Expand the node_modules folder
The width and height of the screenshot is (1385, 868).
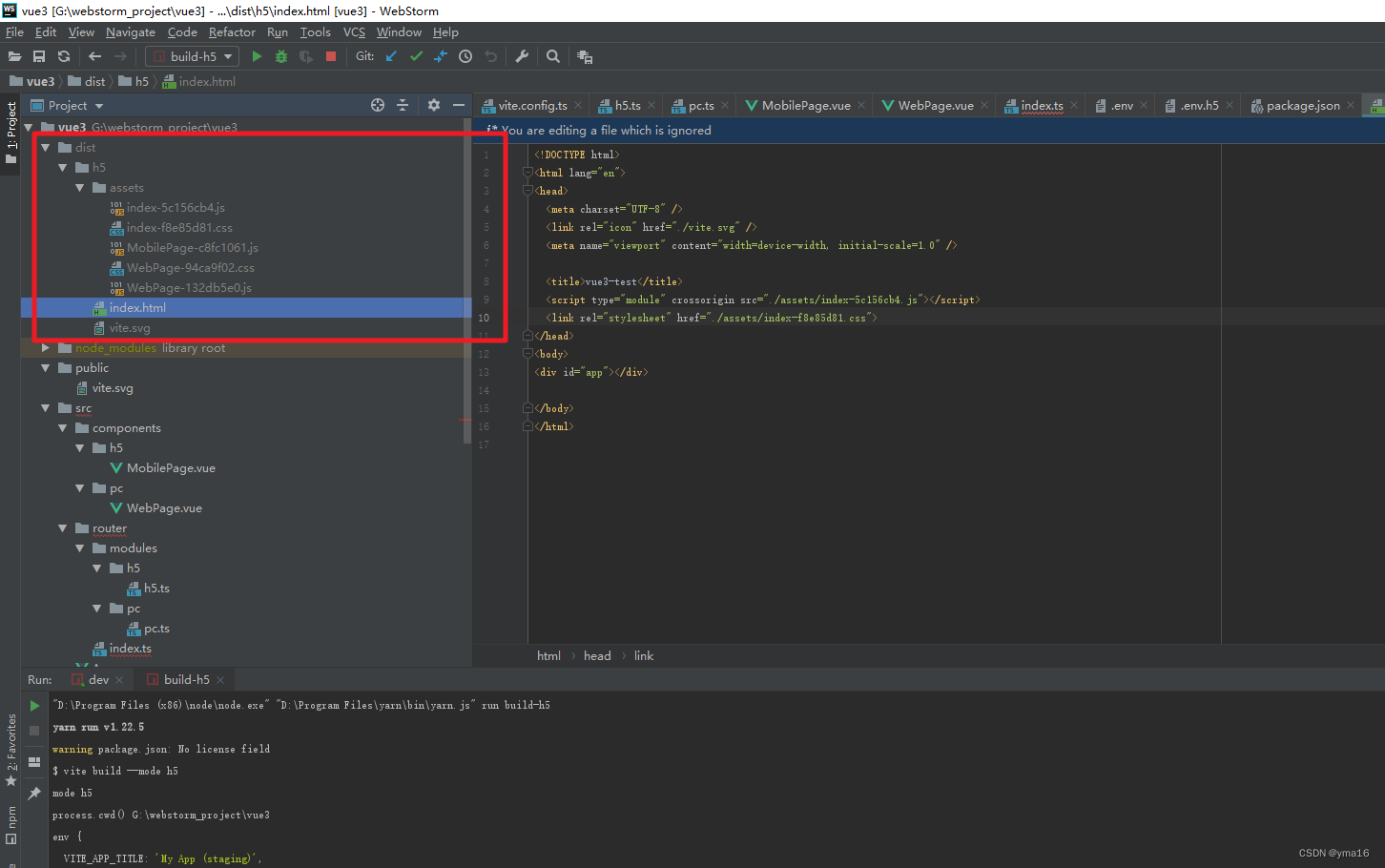(46, 348)
